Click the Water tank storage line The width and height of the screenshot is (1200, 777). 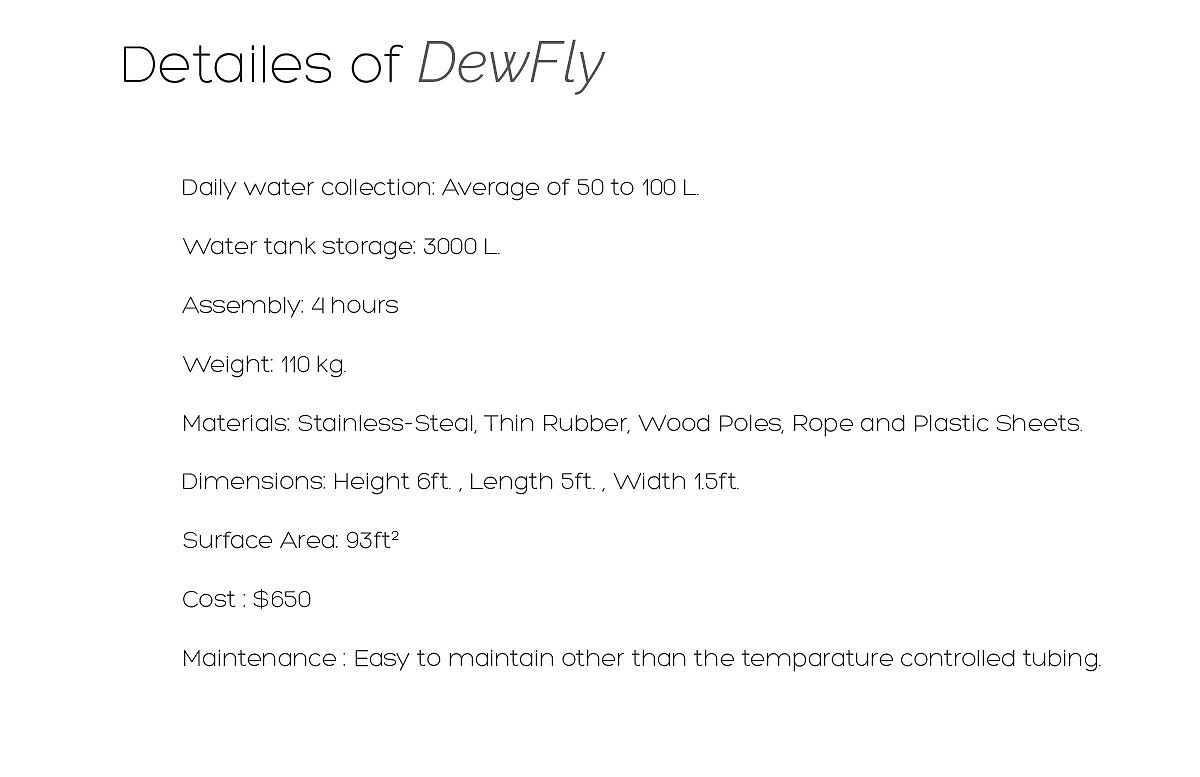(341, 247)
